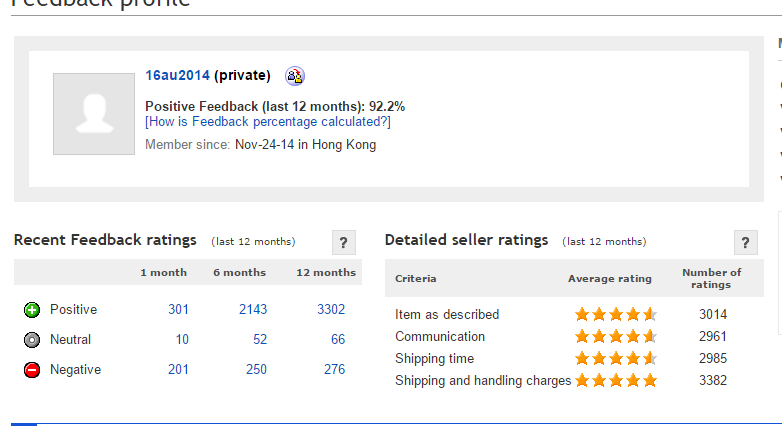The width and height of the screenshot is (782, 426).
Task: Open Recent Feedback ratings help question mark
Action: (x=344, y=242)
